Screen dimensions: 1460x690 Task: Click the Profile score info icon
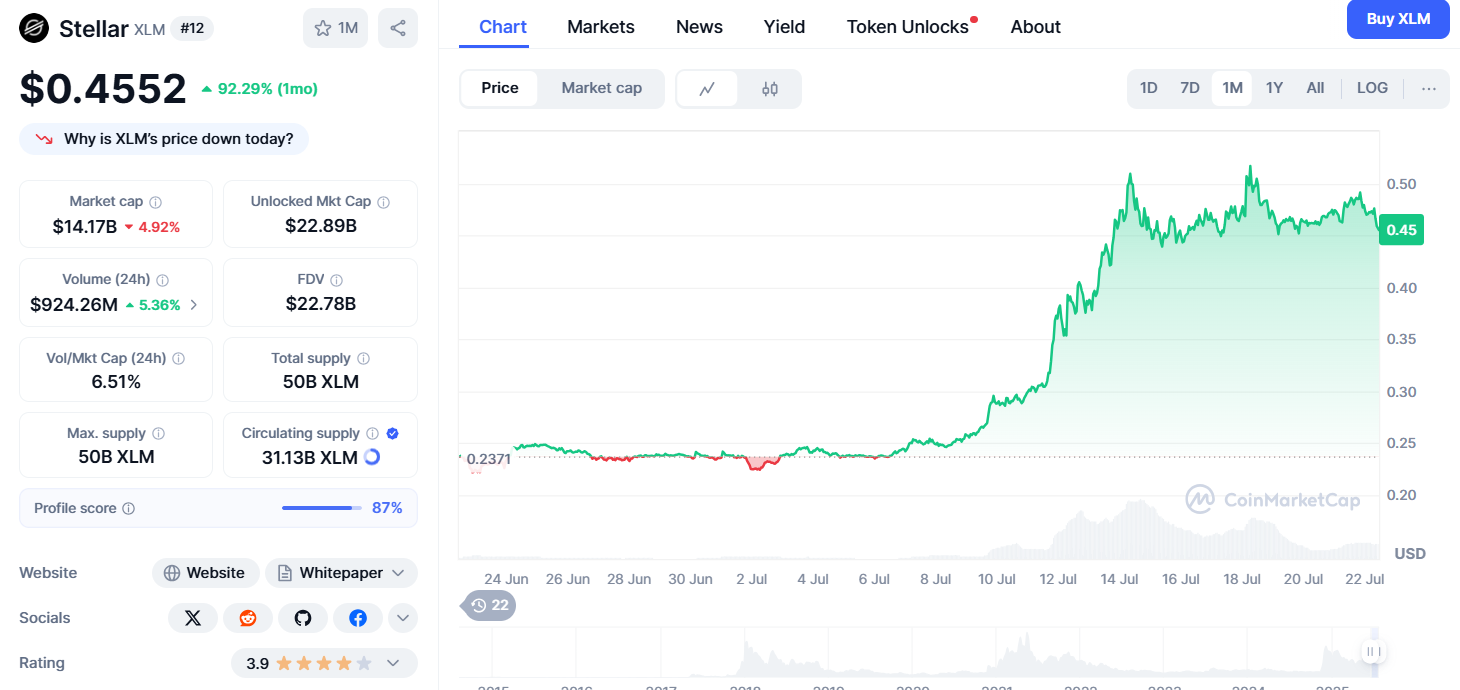[128, 509]
